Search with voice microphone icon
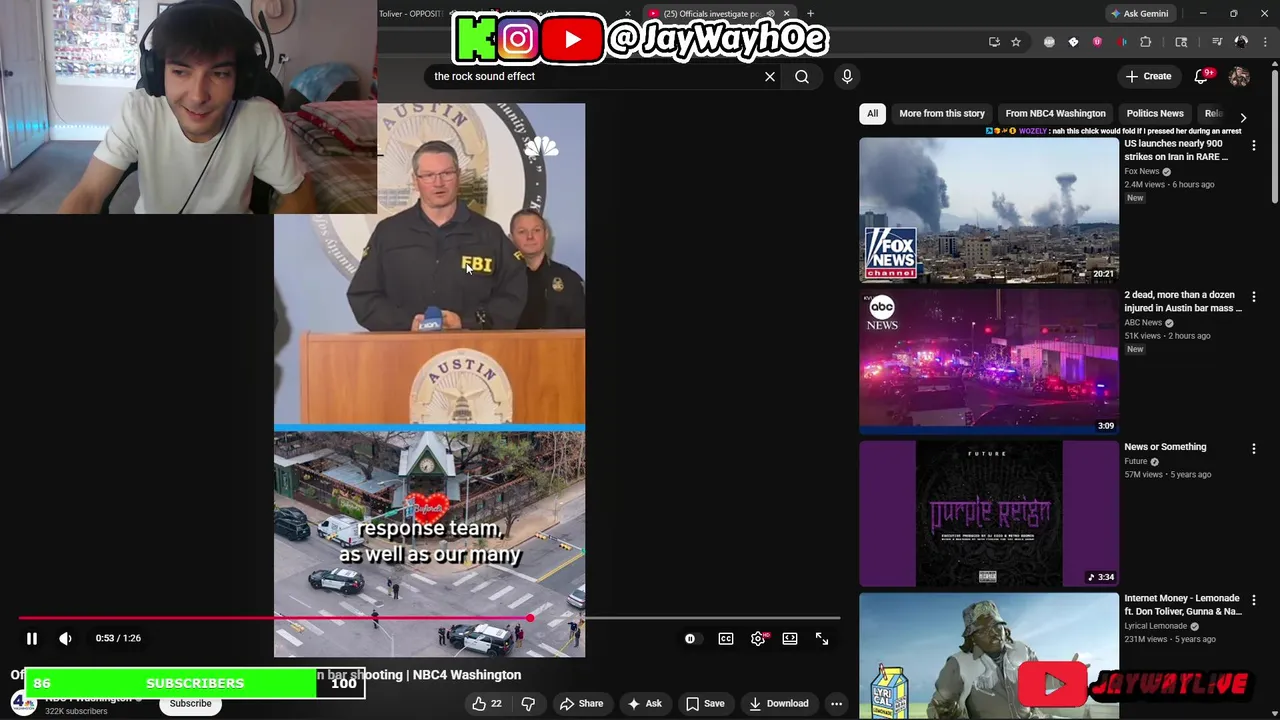Image resolution: width=1280 pixels, height=720 pixels. pos(847,76)
